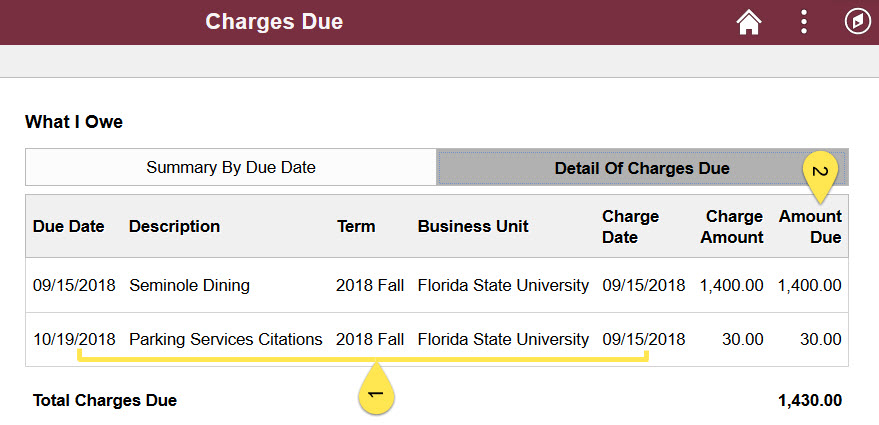Click the Amount Due column header
The width and height of the screenshot is (879, 425).
tap(810, 227)
